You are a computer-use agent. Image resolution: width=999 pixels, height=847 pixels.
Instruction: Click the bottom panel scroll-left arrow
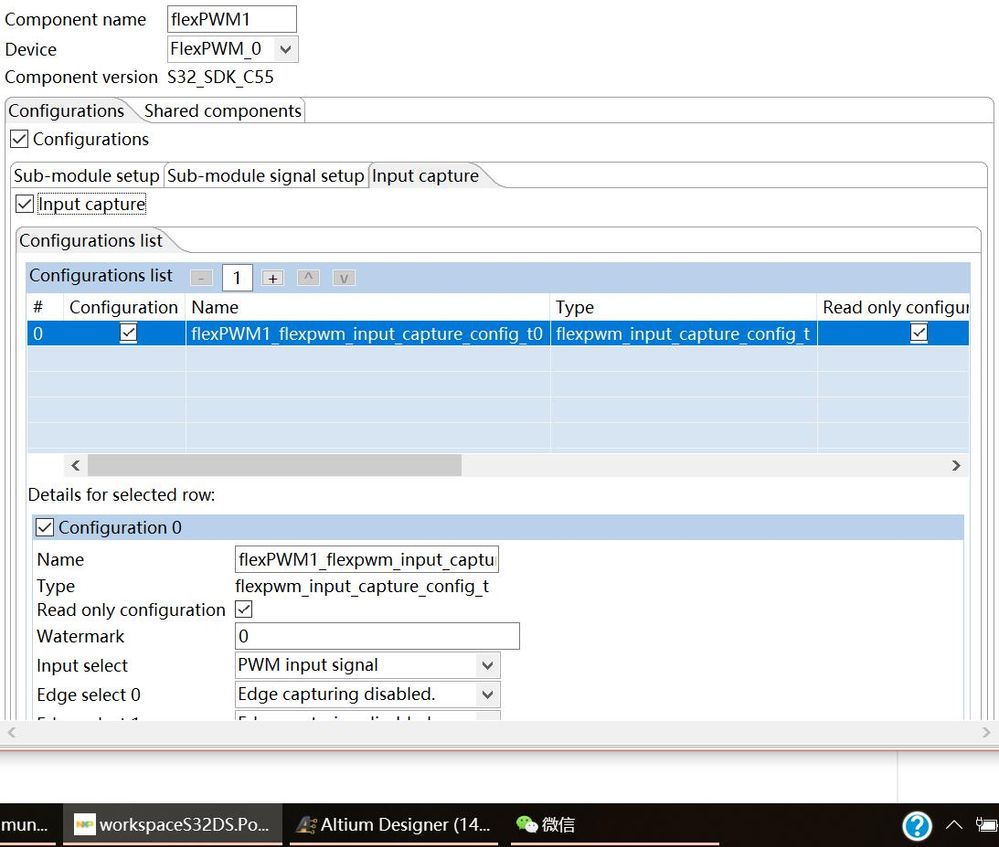pos(11,732)
